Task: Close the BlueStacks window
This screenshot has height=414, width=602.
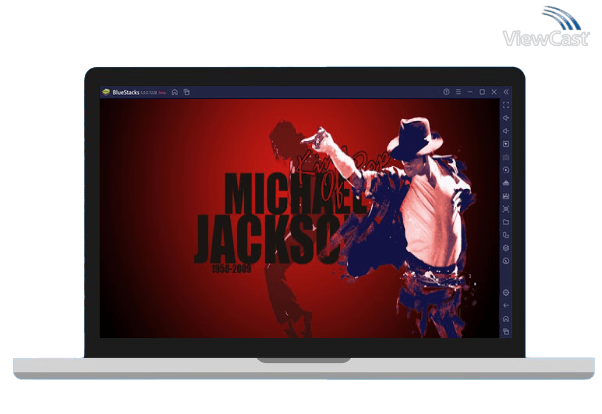Action: point(494,92)
